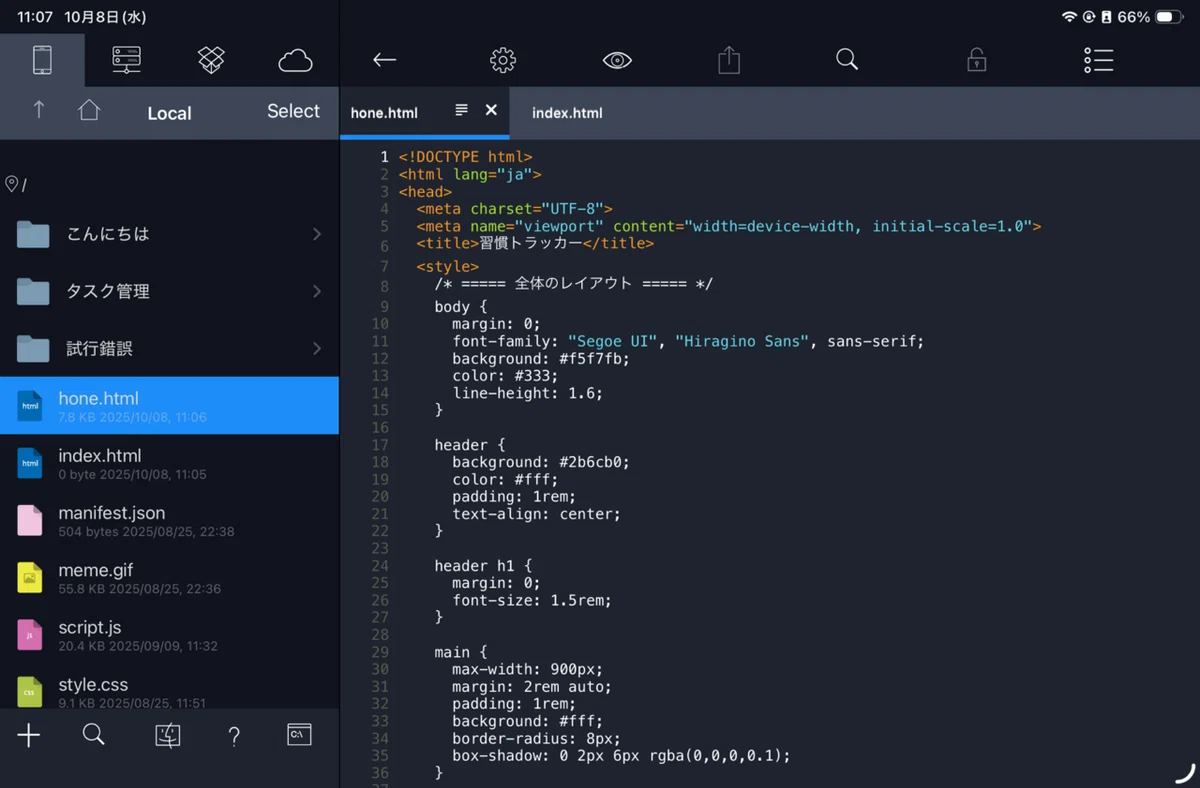The height and width of the screenshot is (788, 1200).
Task: Go to the home folder icon
Action: click(x=89, y=110)
